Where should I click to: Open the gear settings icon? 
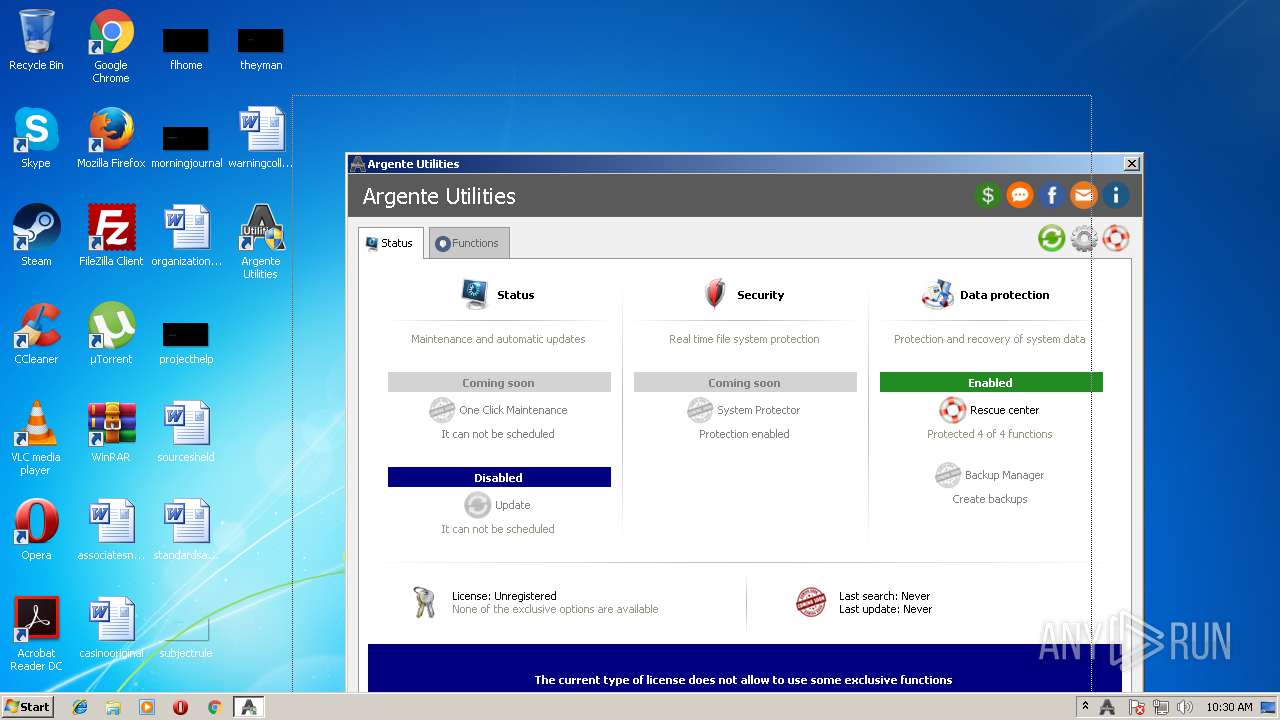tap(1084, 238)
